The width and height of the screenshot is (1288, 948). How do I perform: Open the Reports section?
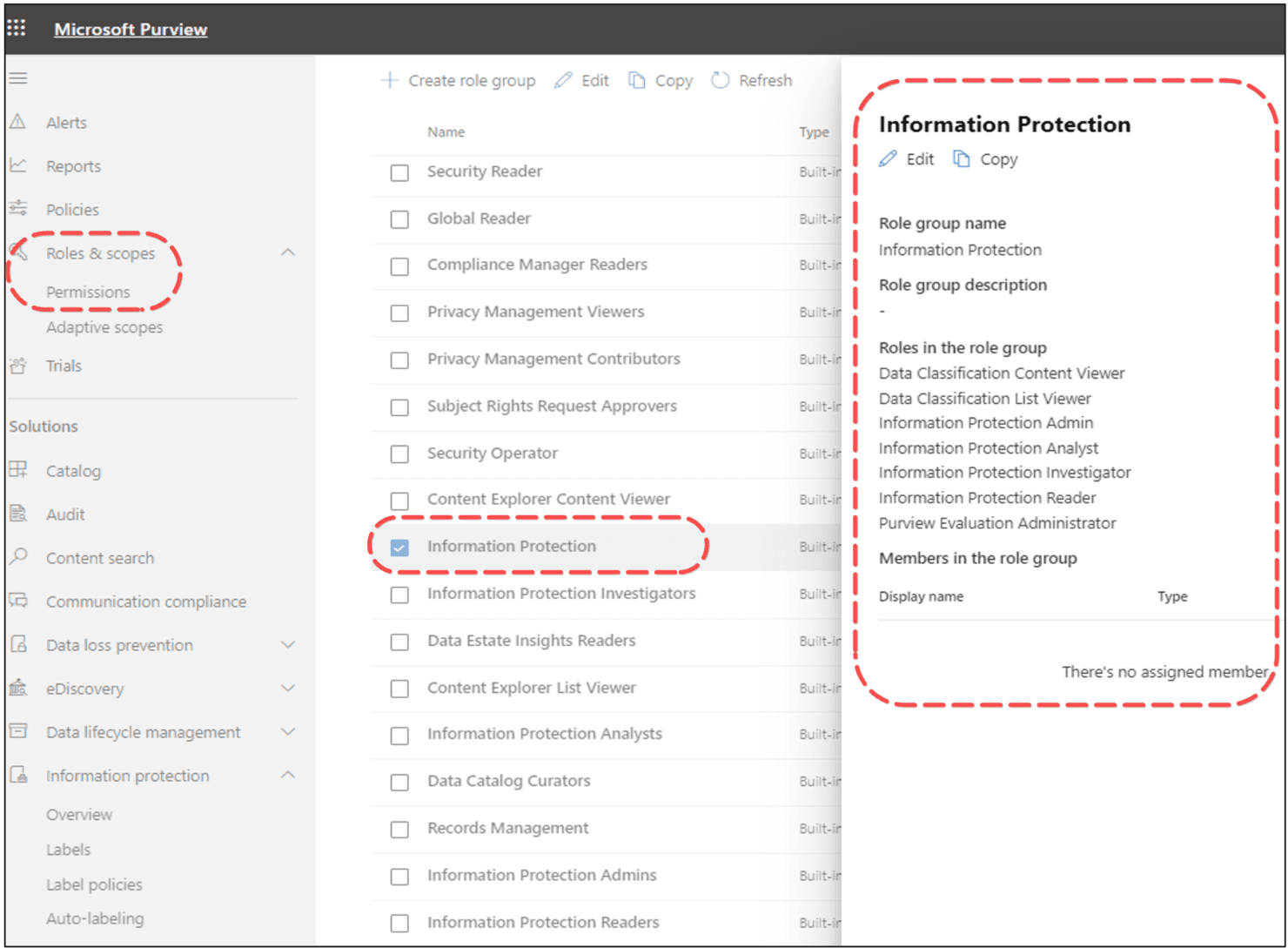coord(73,165)
